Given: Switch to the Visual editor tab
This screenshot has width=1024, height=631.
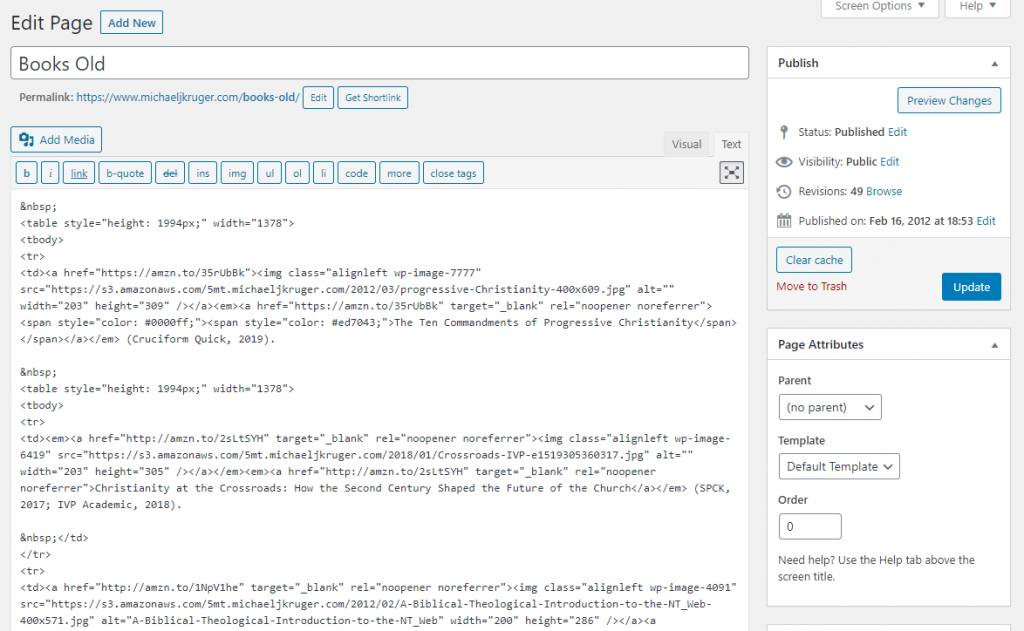Looking at the screenshot, I should click(686, 144).
